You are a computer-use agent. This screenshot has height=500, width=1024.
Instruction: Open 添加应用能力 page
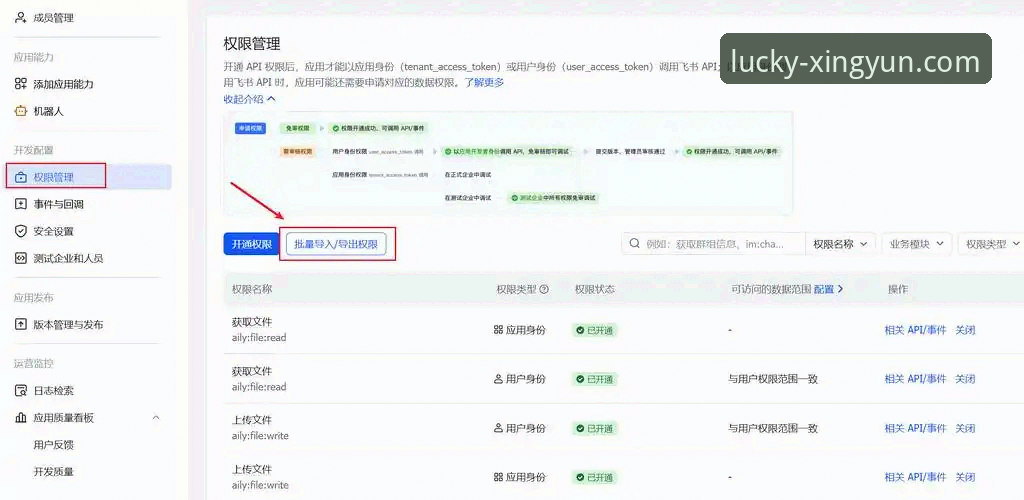(63, 84)
